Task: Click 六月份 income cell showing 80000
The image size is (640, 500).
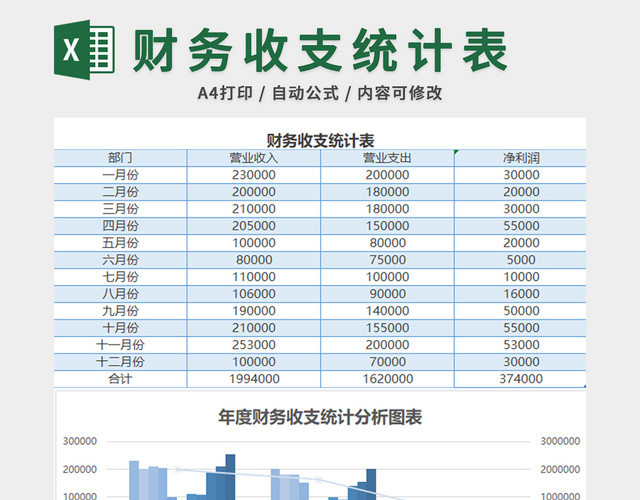Action: coord(253,260)
